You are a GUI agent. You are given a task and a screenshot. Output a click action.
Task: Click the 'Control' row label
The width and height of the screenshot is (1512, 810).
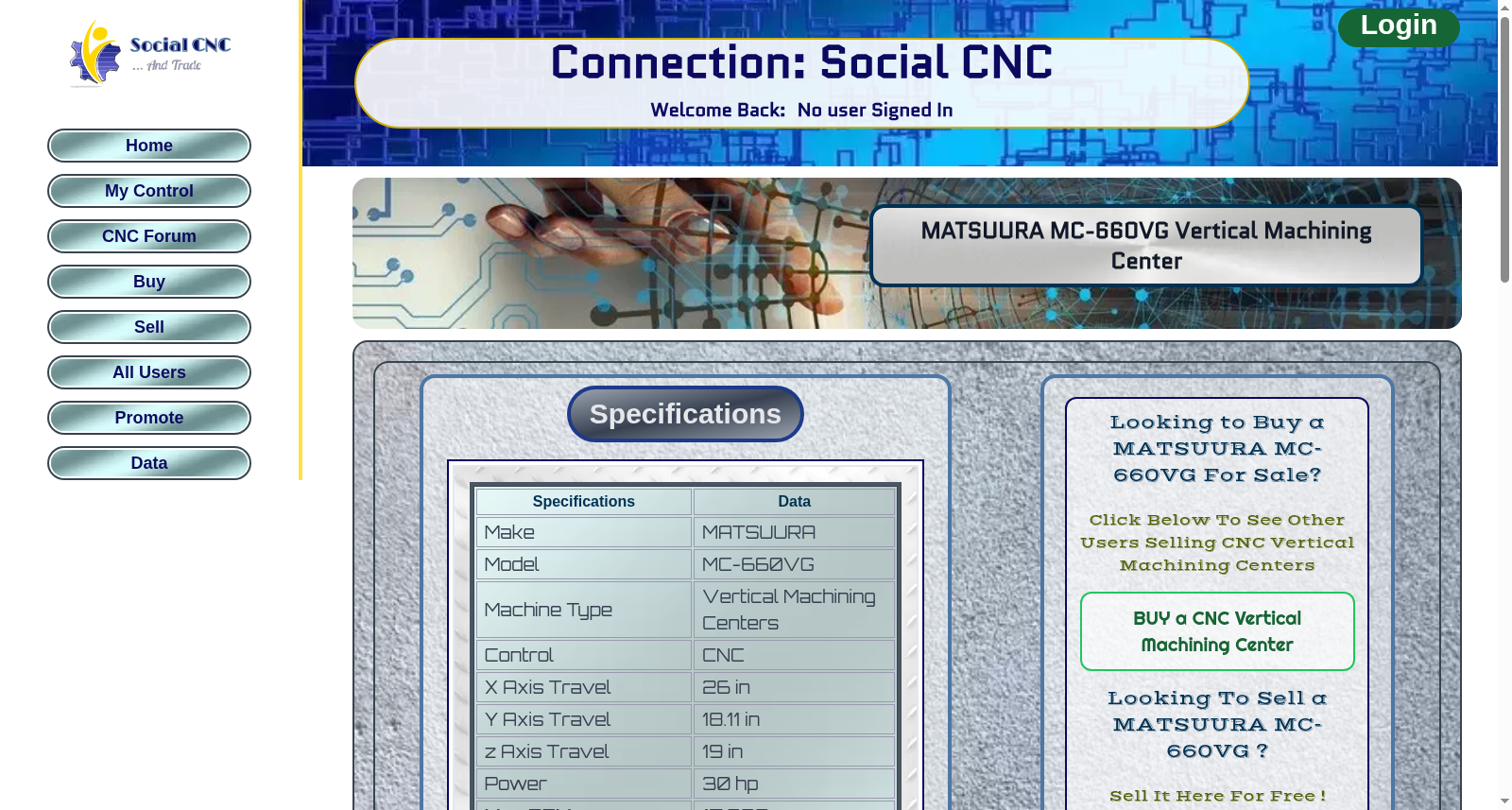tap(584, 655)
